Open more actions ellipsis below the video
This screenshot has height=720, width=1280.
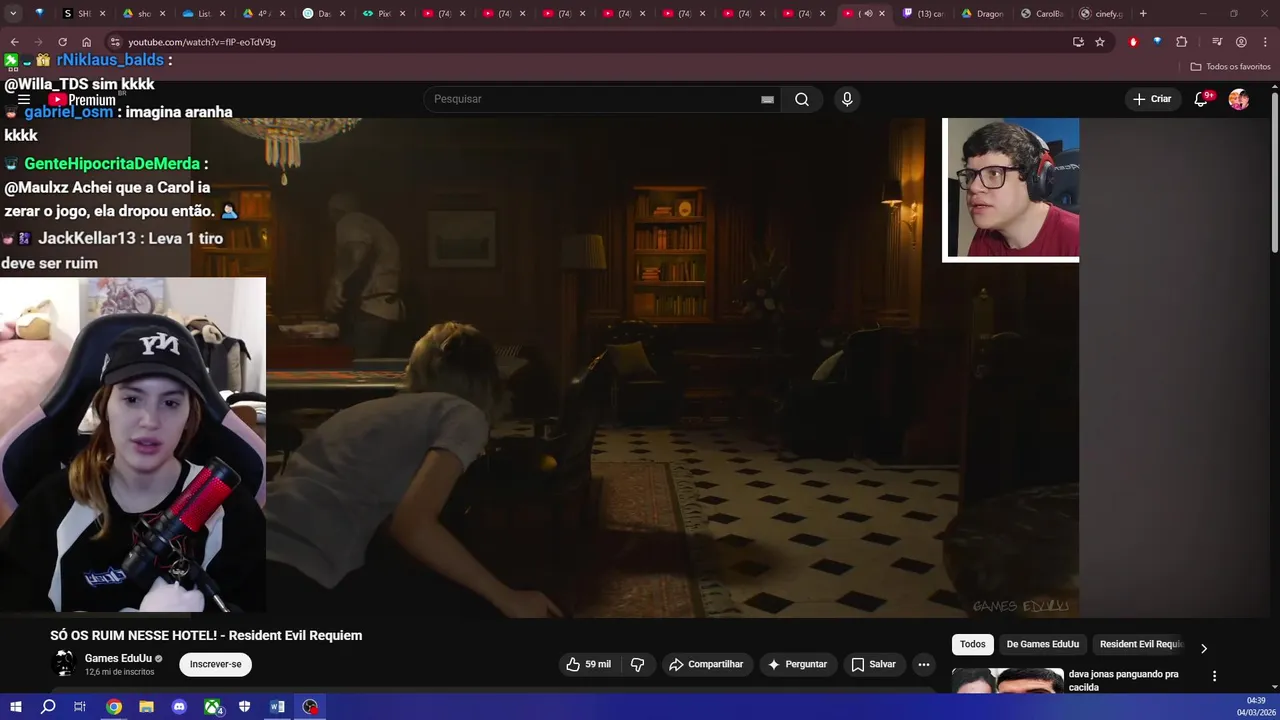point(924,664)
